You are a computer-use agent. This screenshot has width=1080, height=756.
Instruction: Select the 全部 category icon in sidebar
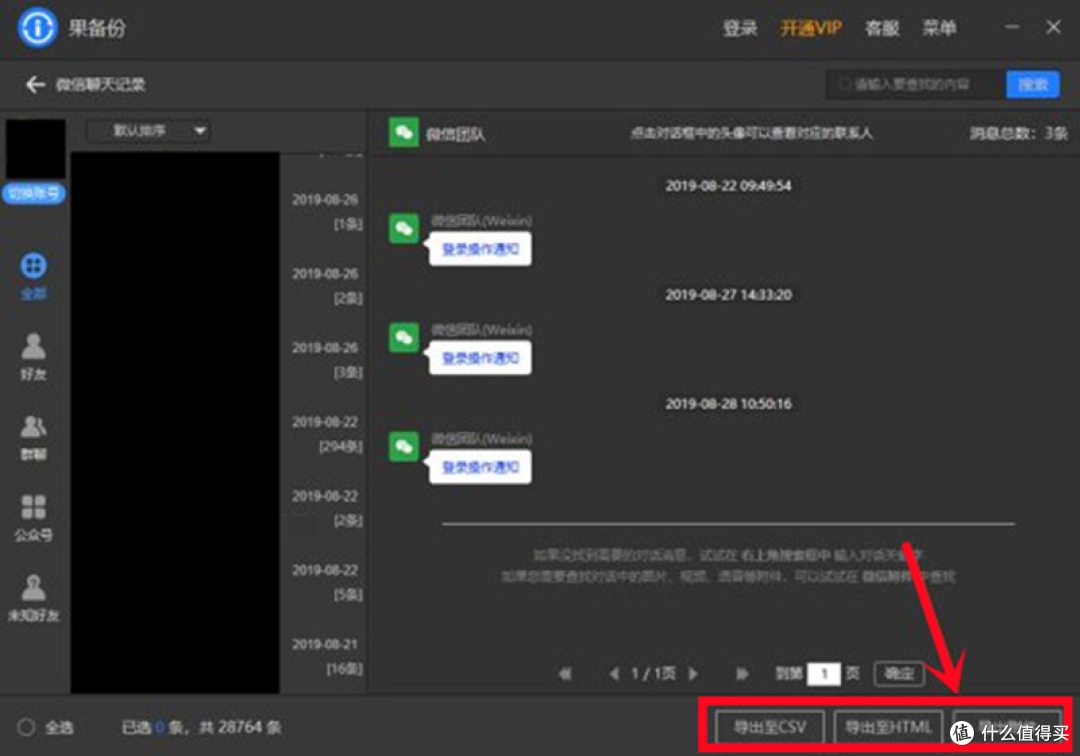pos(33,266)
